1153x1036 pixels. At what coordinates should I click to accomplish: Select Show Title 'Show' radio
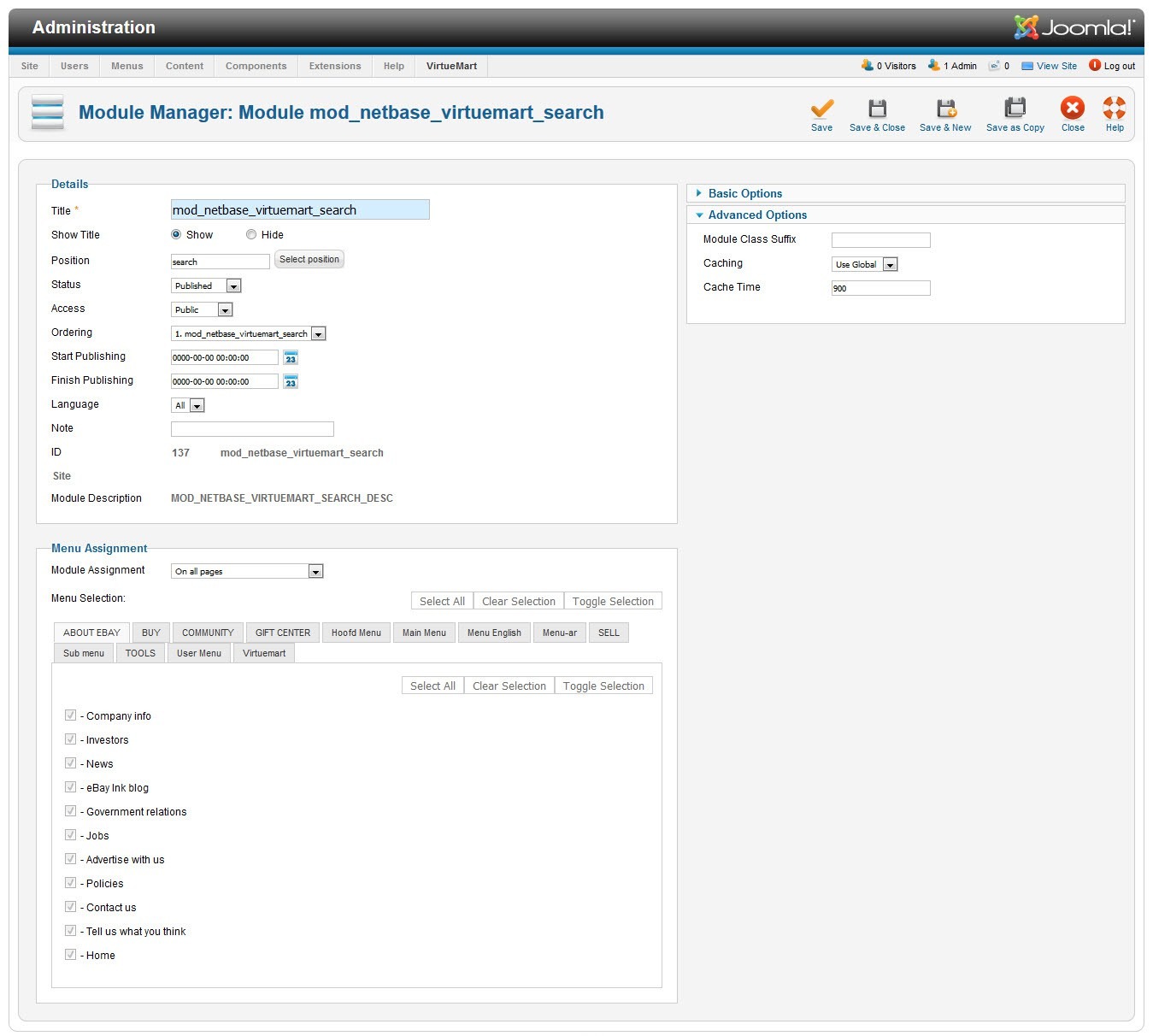pyautogui.click(x=176, y=234)
